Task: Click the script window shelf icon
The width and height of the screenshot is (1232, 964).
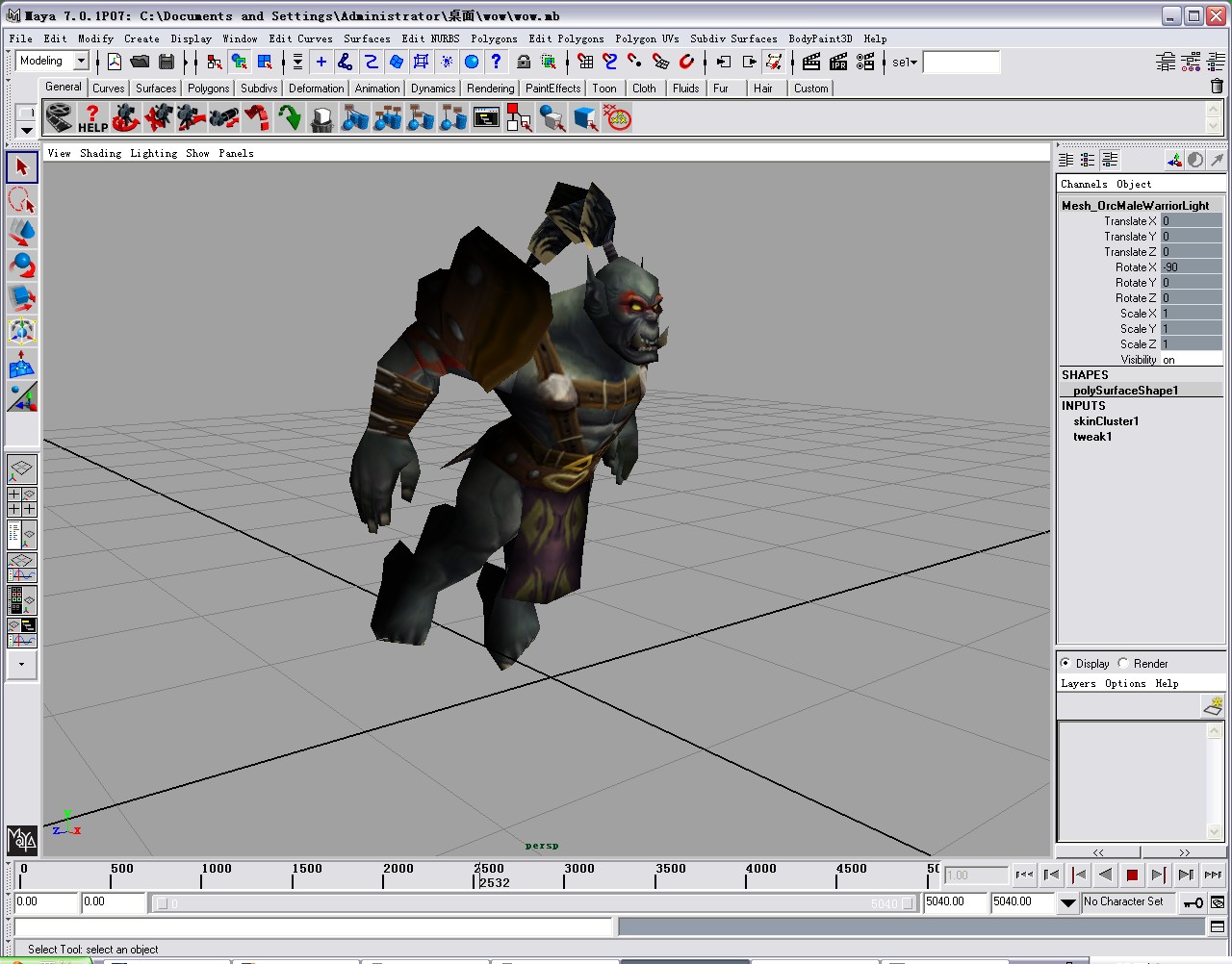Action: click(x=486, y=118)
